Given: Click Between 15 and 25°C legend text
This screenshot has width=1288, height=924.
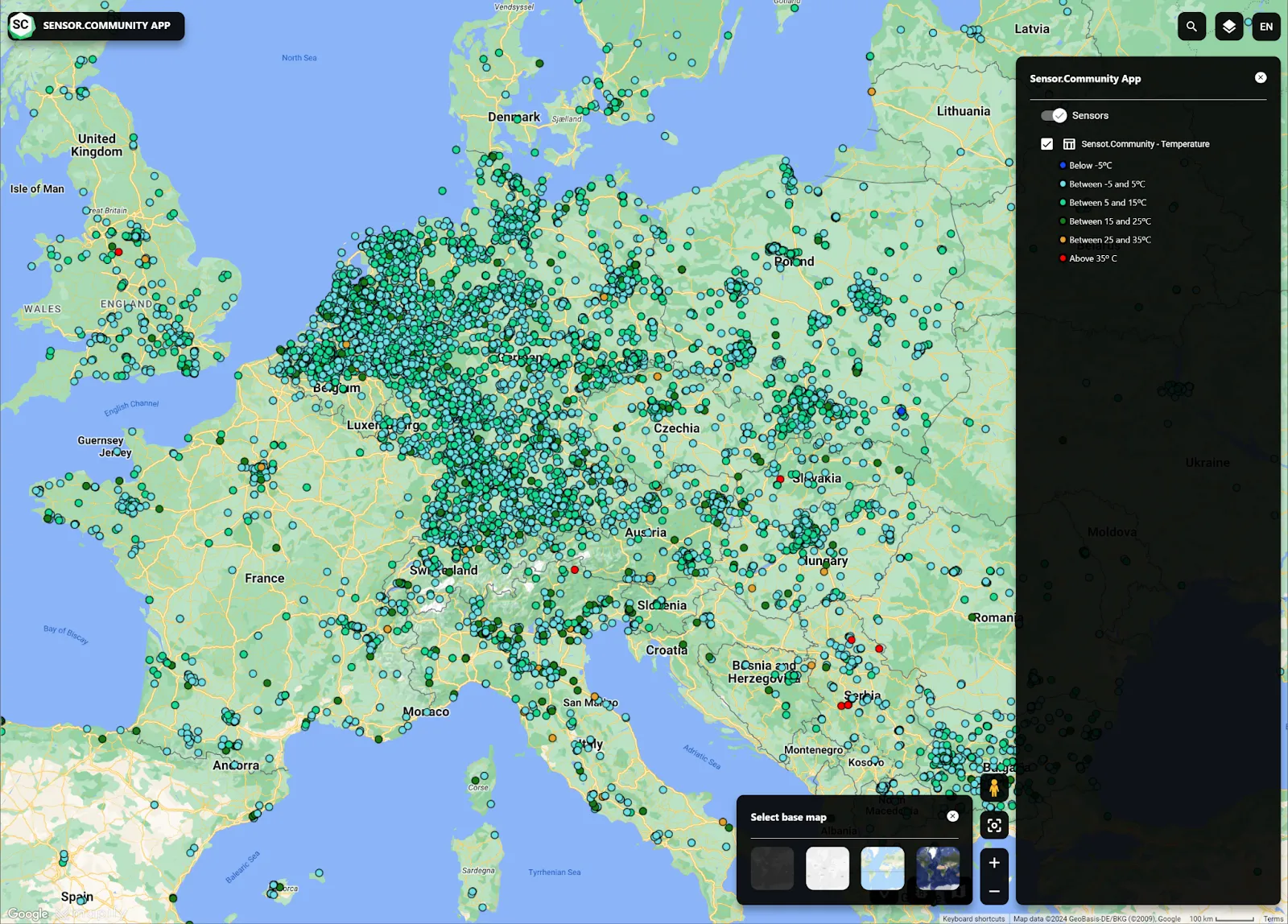Looking at the screenshot, I should (1110, 221).
